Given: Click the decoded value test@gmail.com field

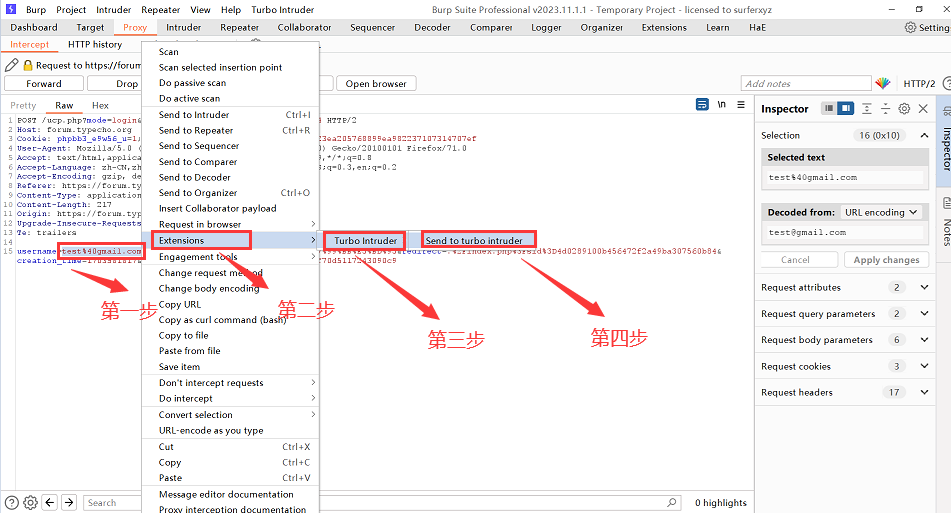Looking at the screenshot, I should [x=845, y=232].
